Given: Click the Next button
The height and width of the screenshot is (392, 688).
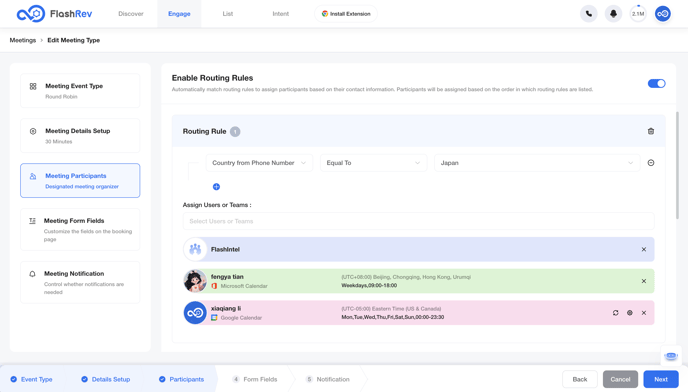Looking at the screenshot, I should point(661,379).
